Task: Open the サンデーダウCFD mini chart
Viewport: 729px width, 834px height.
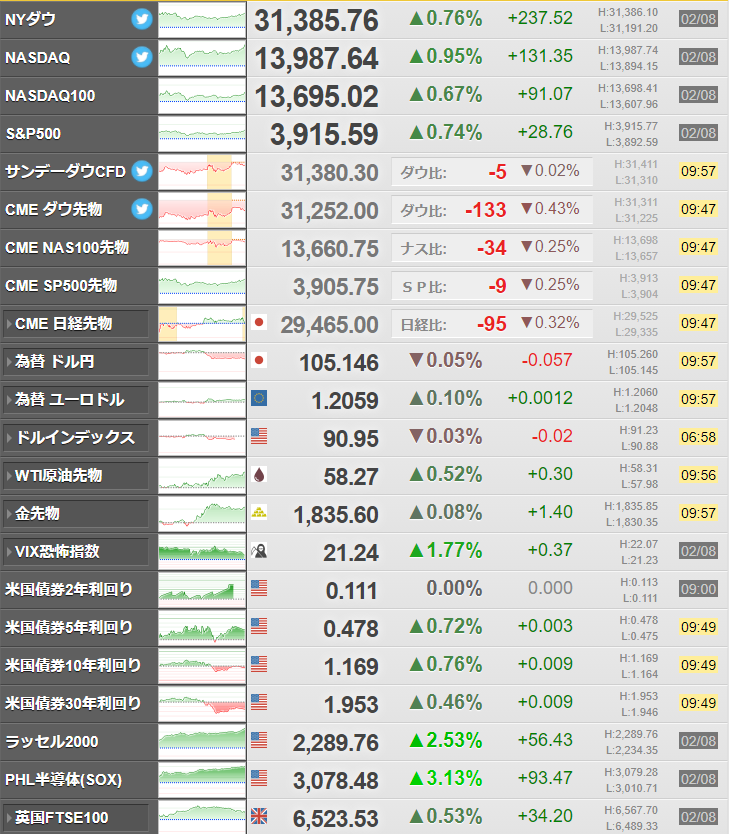Action: [x=202, y=172]
